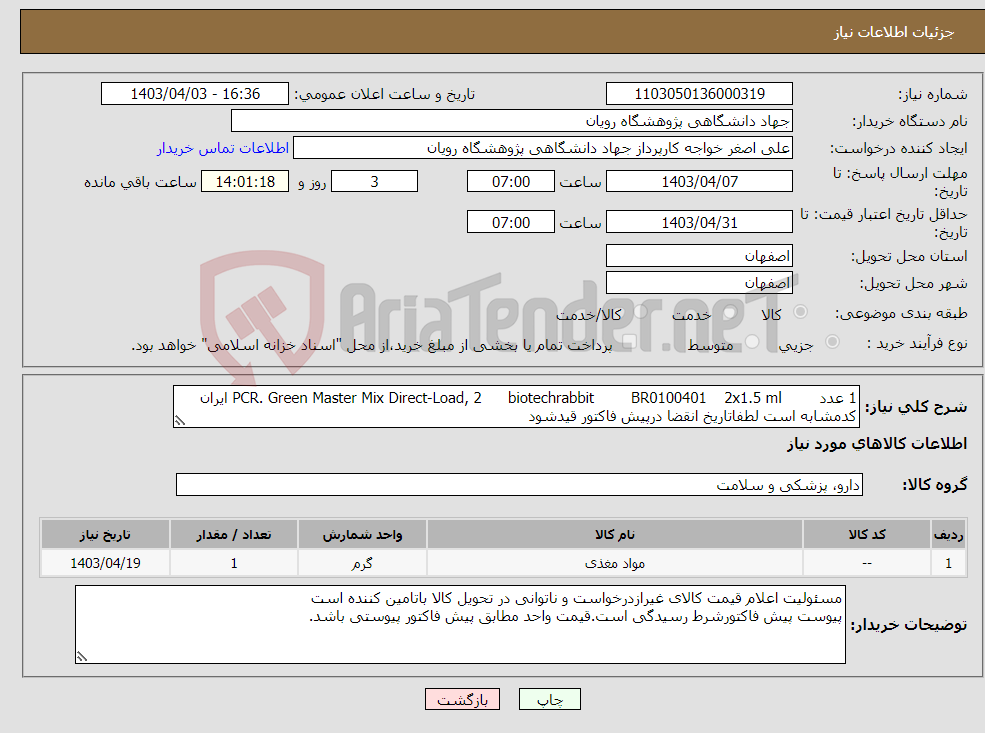Click the مواد مغذی item name cell
985x733 pixels.
coord(615,563)
